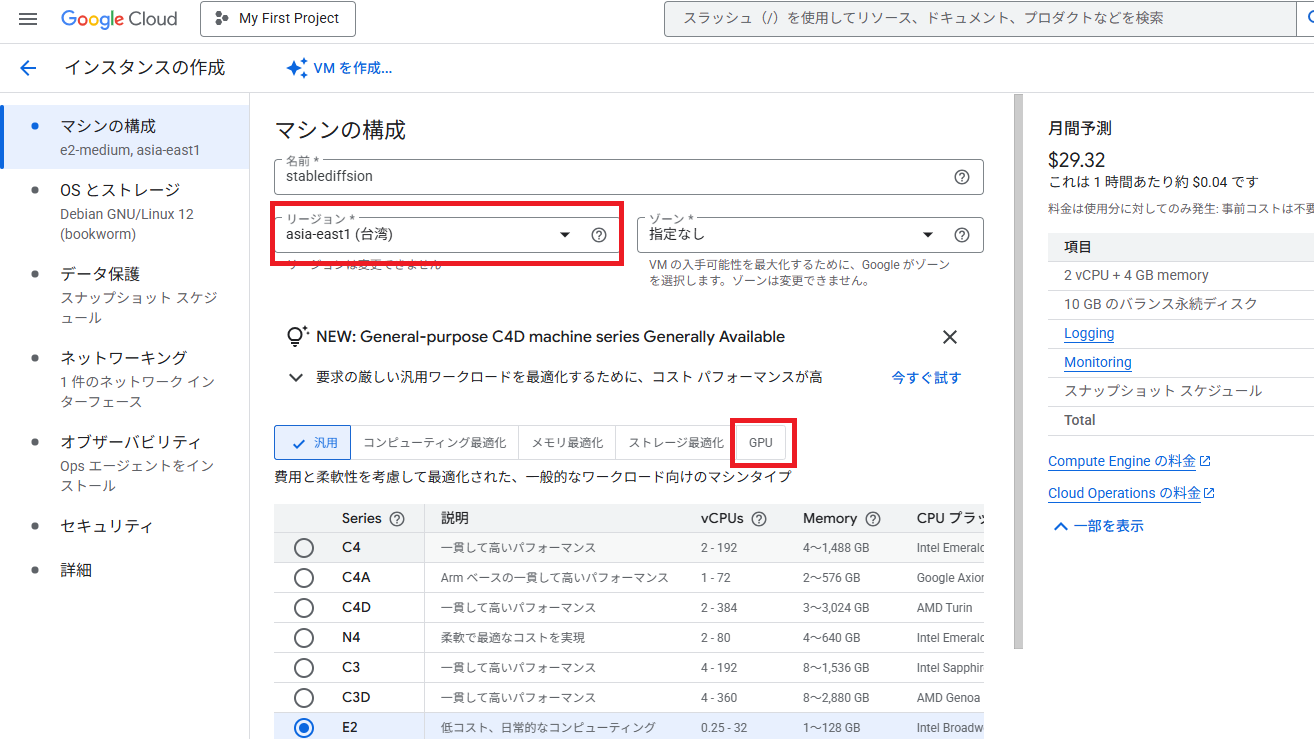Open the Compute Engine の料金 link
This screenshot has height=739, width=1314.
pyautogui.click(x=1129, y=461)
